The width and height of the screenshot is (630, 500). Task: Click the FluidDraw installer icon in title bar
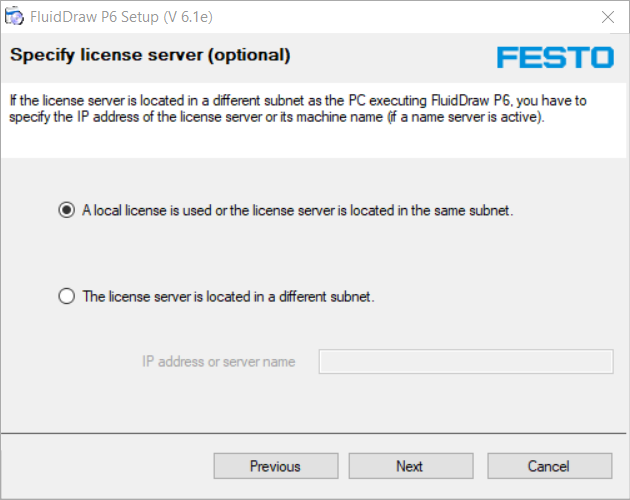click(x=14, y=16)
